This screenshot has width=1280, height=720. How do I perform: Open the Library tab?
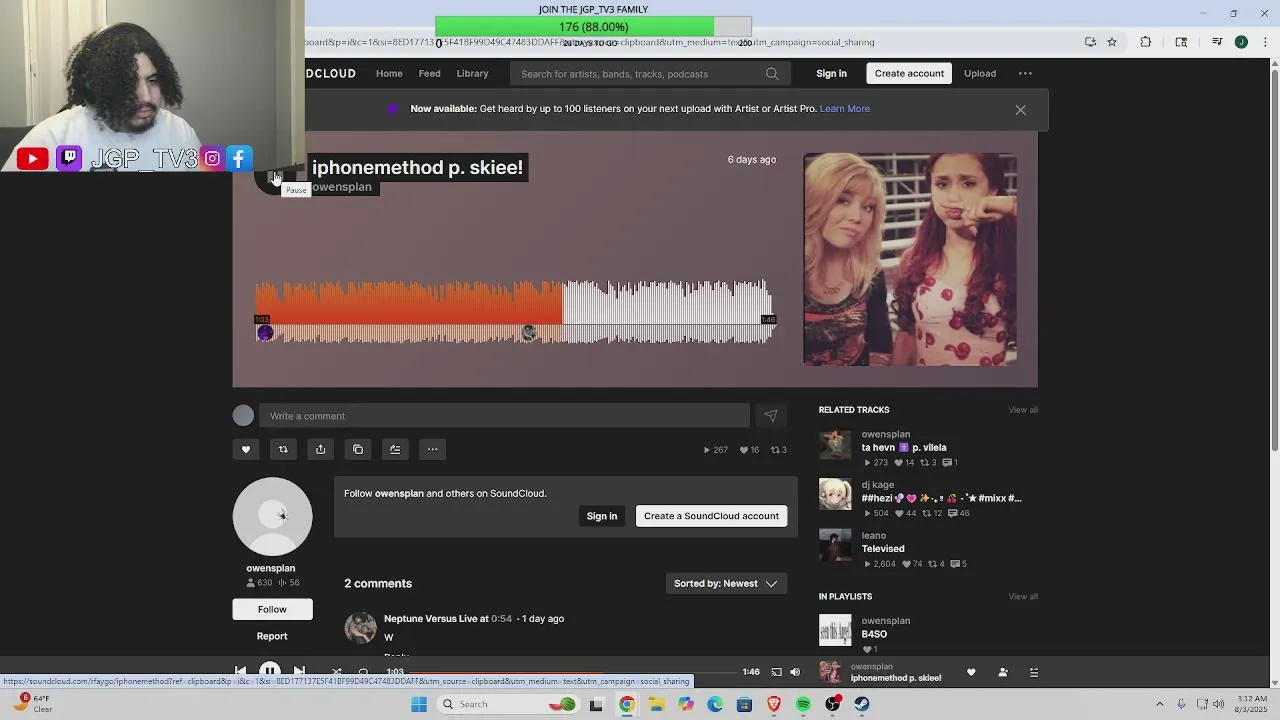point(472,74)
